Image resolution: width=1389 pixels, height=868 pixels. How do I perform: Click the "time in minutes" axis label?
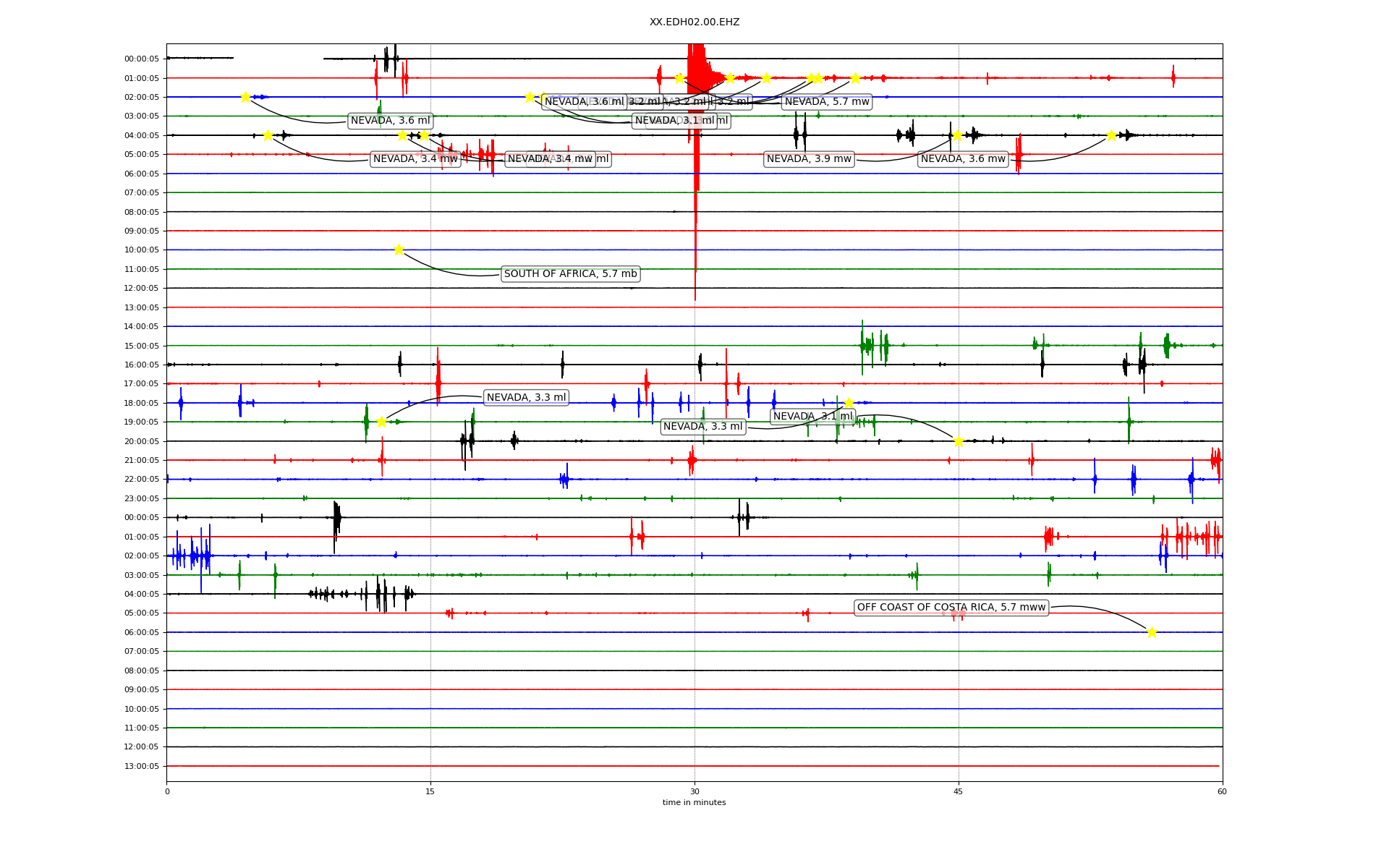(694, 802)
